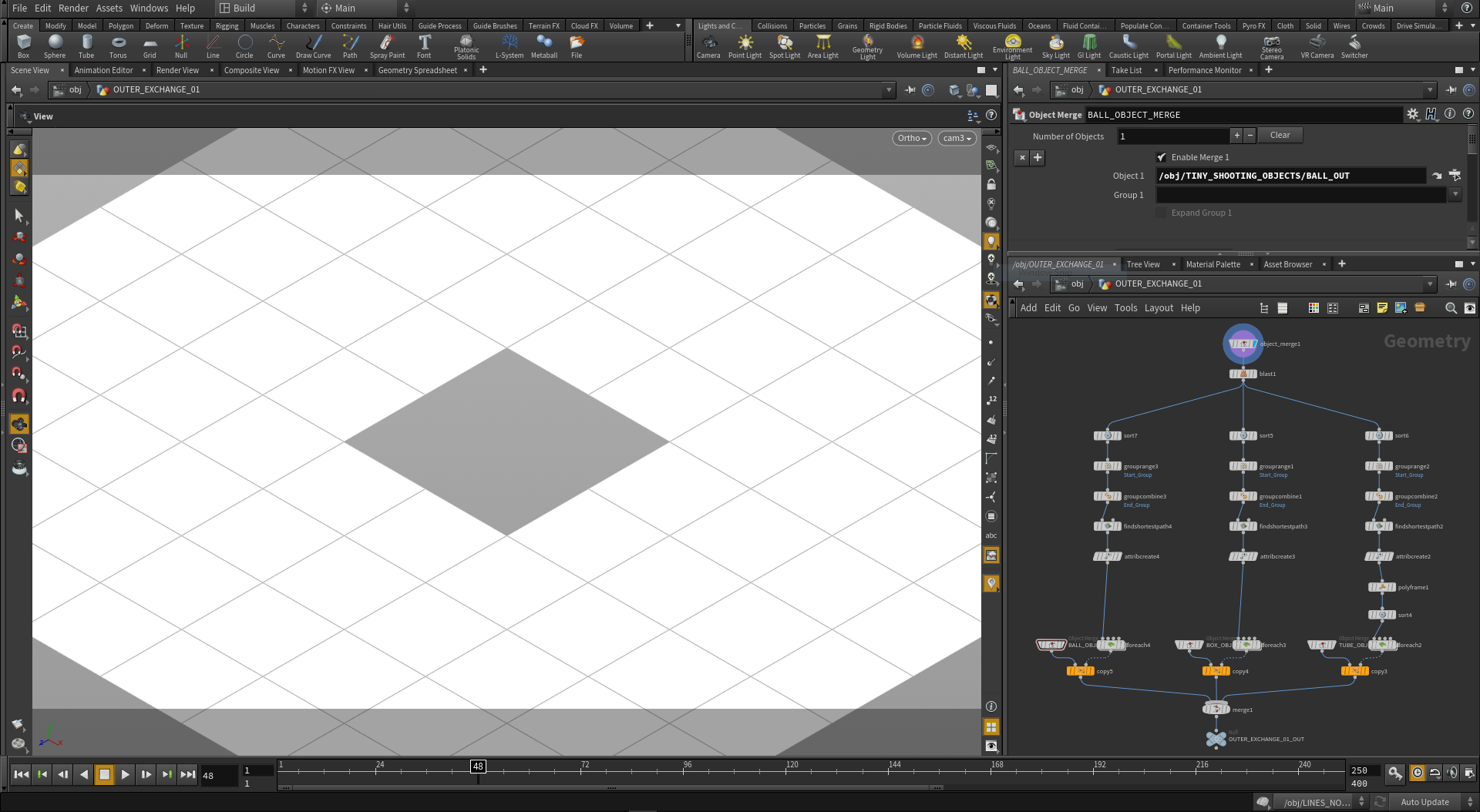The width and height of the screenshot is (1480, 812).
Task: Click the Clear button
Action: [1280, 135]
